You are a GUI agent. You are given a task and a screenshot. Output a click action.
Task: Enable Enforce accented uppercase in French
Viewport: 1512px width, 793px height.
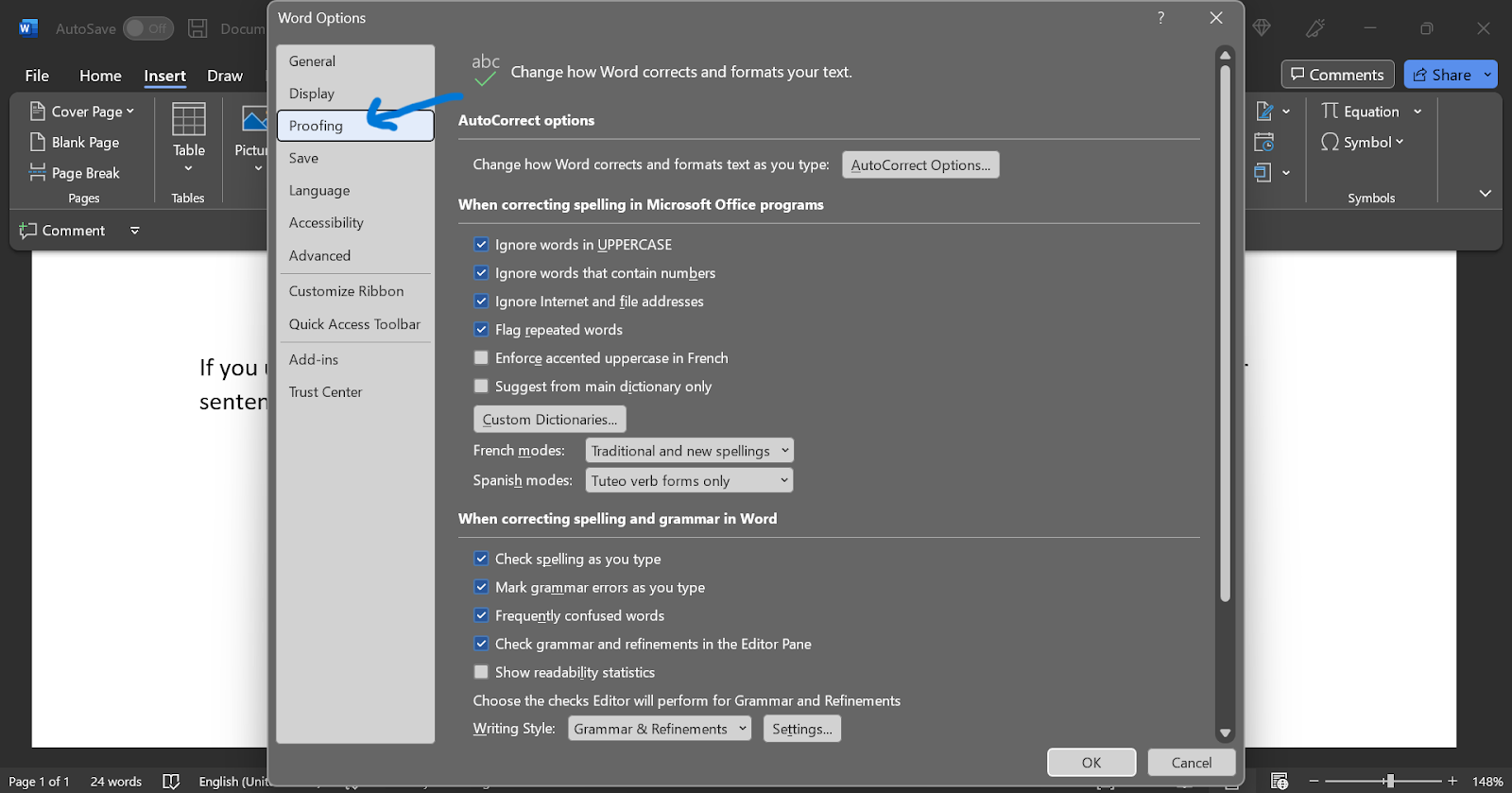click(x=481, y=357)
